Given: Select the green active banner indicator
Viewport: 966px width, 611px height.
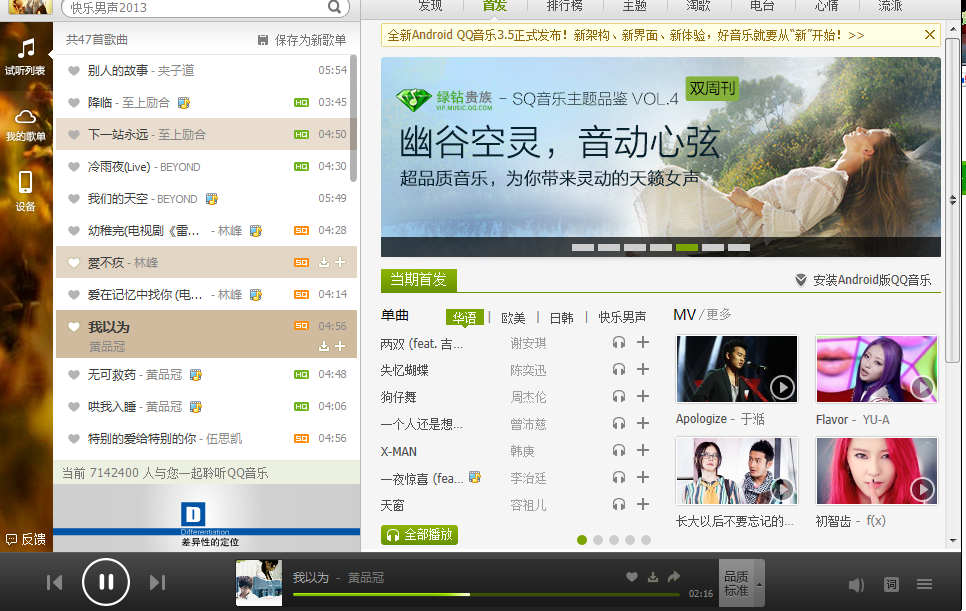Looking at the screenshot, I should [687, 248].
